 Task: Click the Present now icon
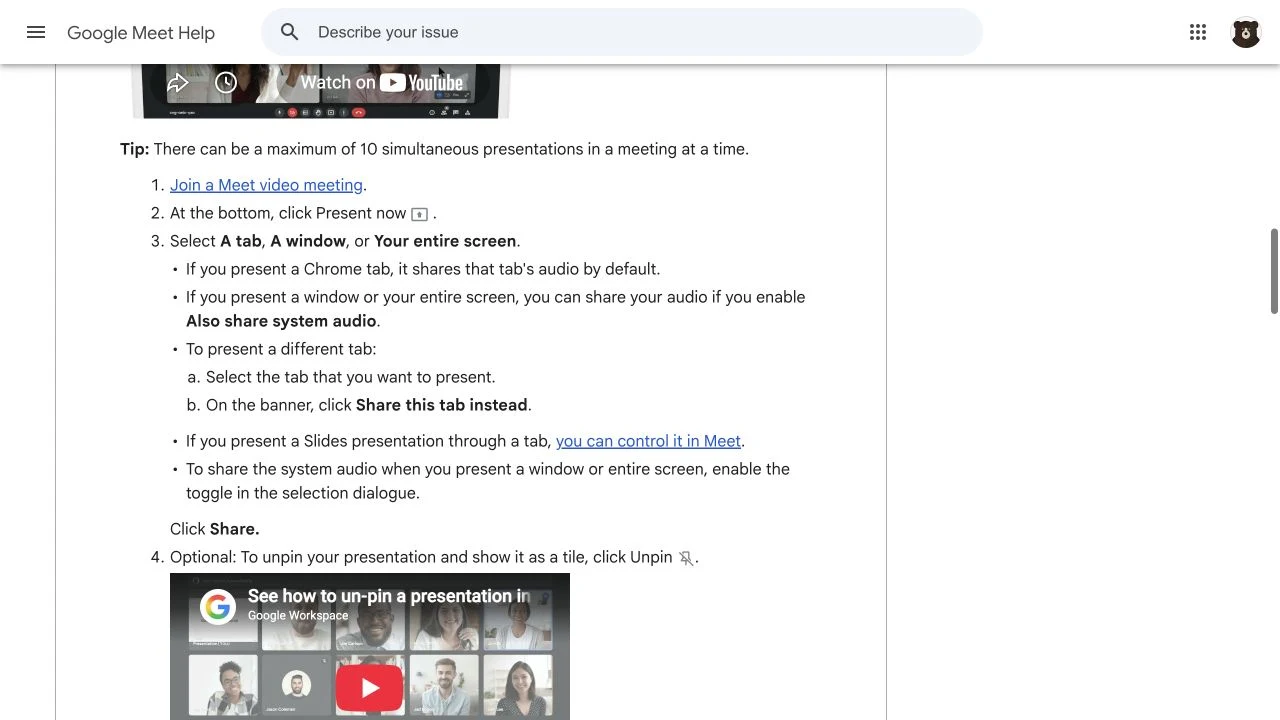420,214
